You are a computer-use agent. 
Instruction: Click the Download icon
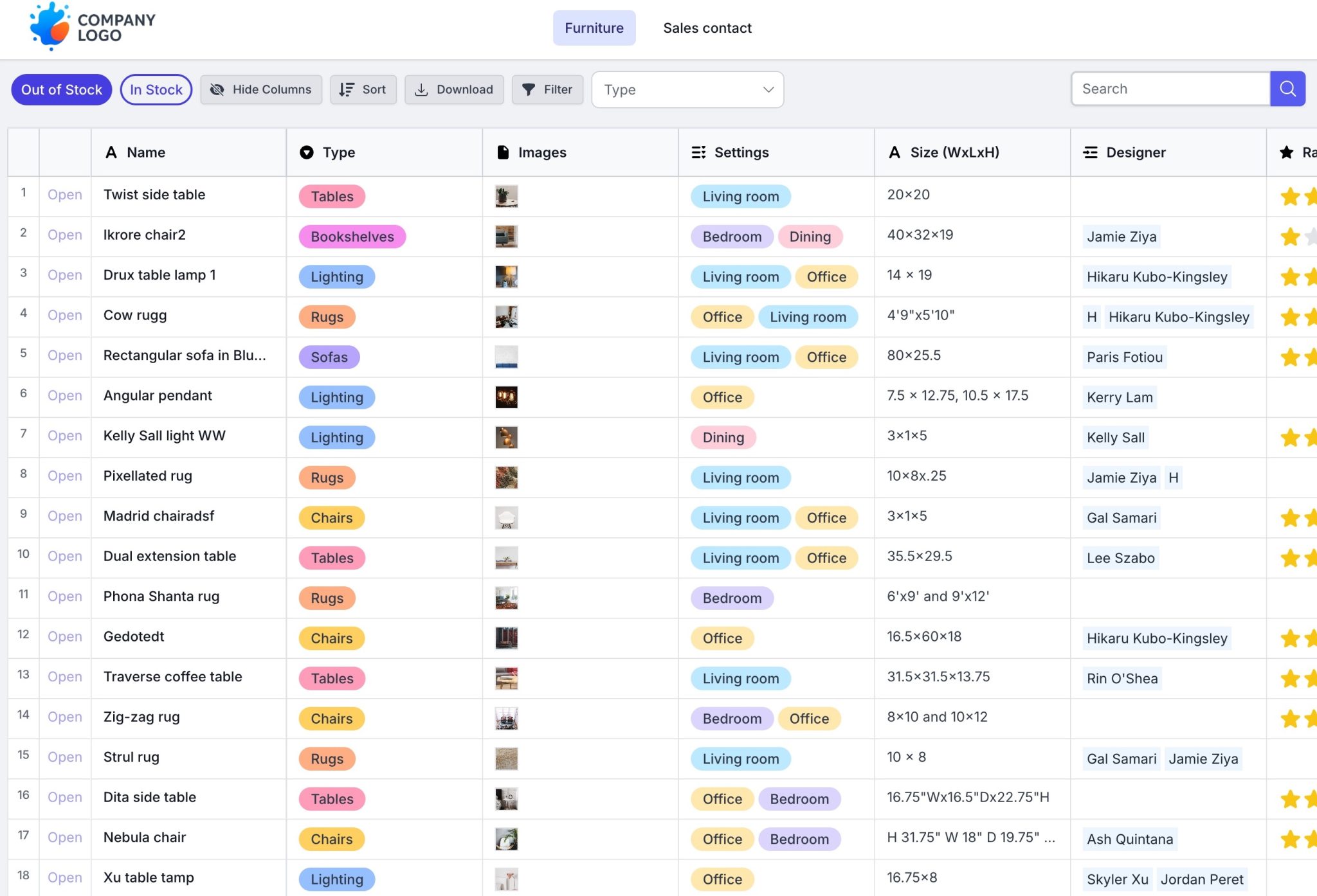pyautogui.click(x=421, y=89)
